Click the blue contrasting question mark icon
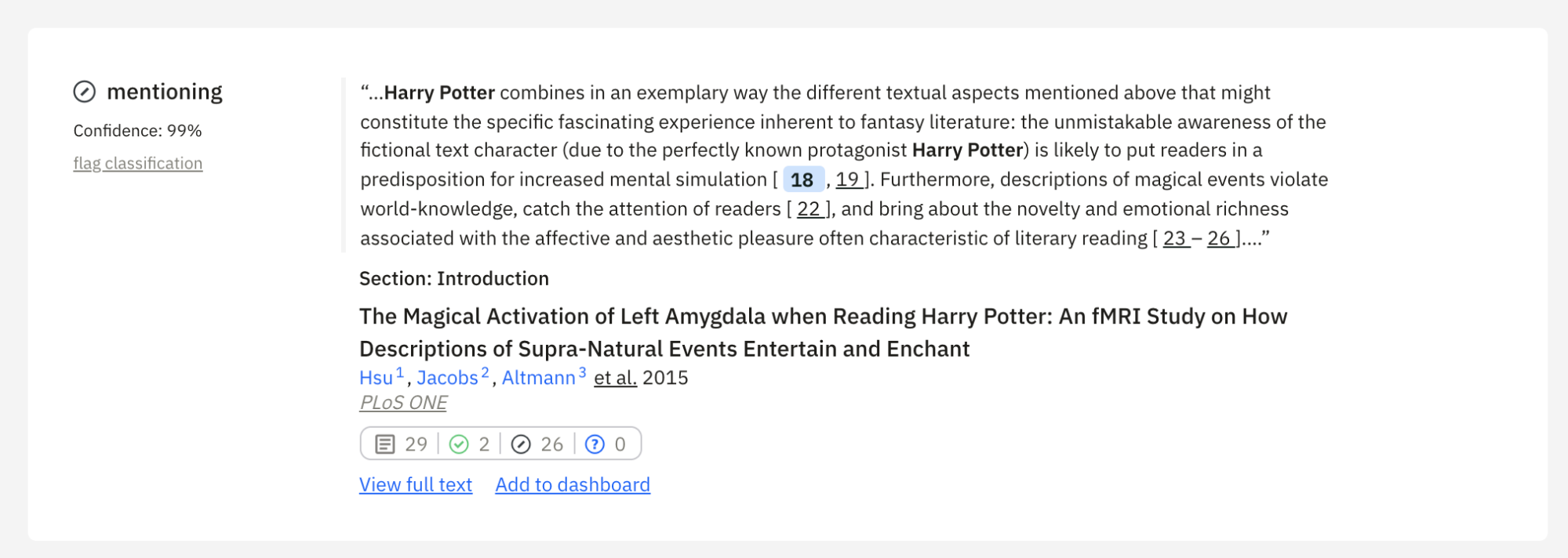 tap(595, 444)
